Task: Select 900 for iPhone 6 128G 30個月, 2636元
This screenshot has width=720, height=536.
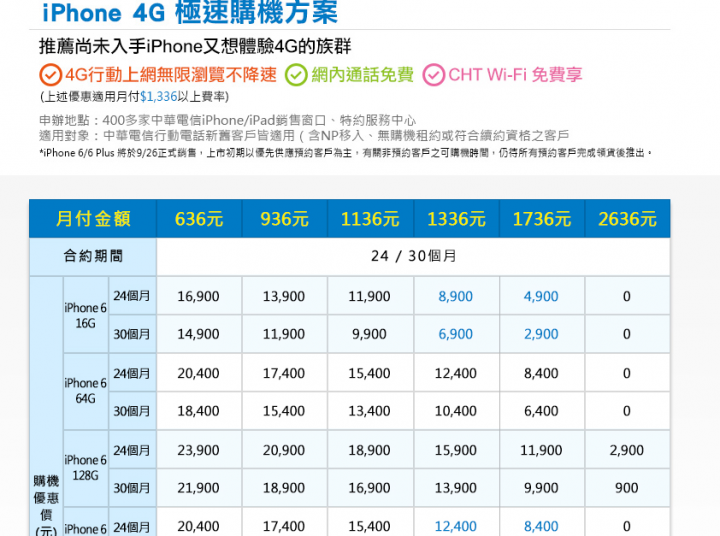Action: 627,488
